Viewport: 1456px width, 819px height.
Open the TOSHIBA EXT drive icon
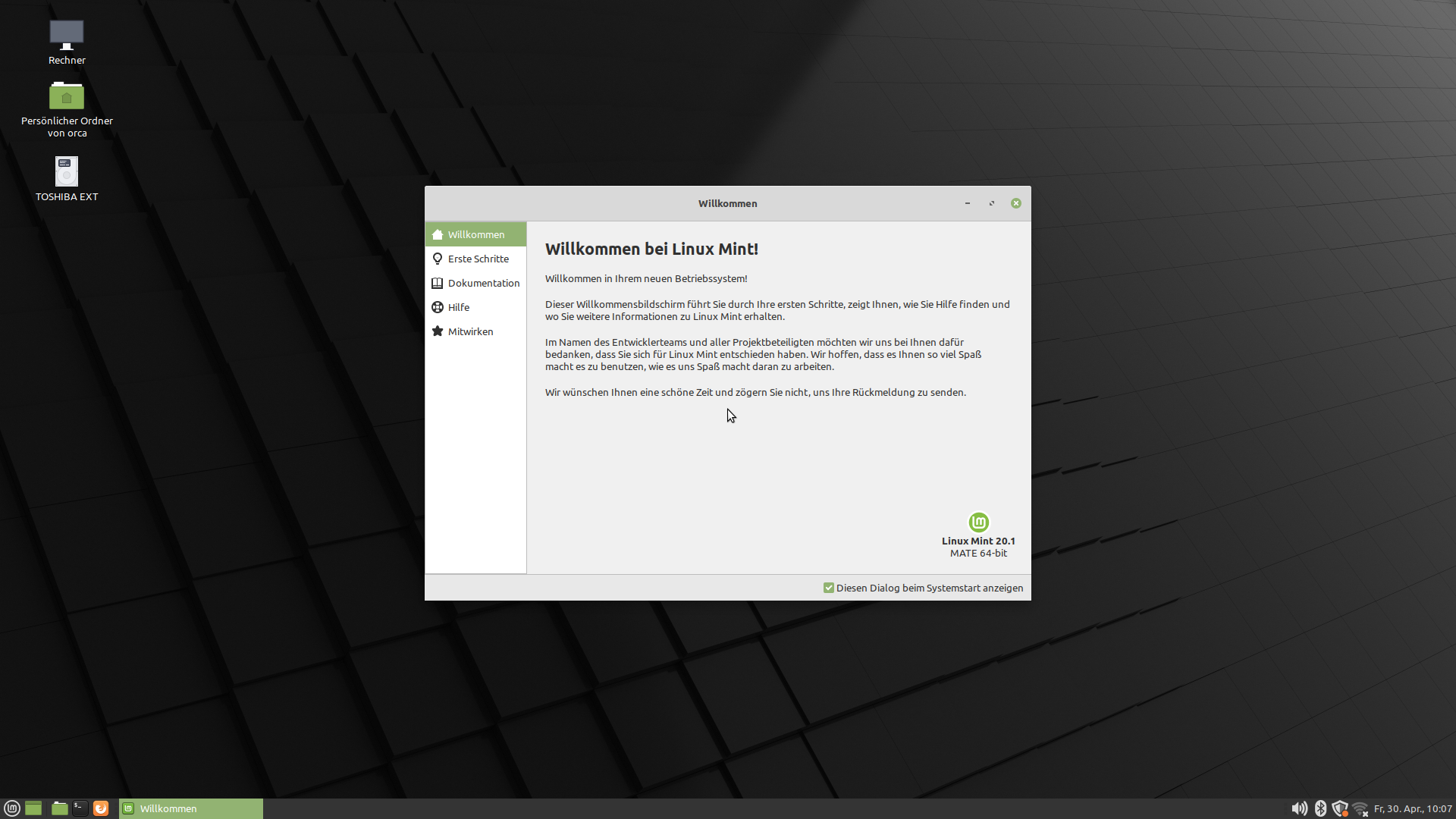tap(67, 179)
